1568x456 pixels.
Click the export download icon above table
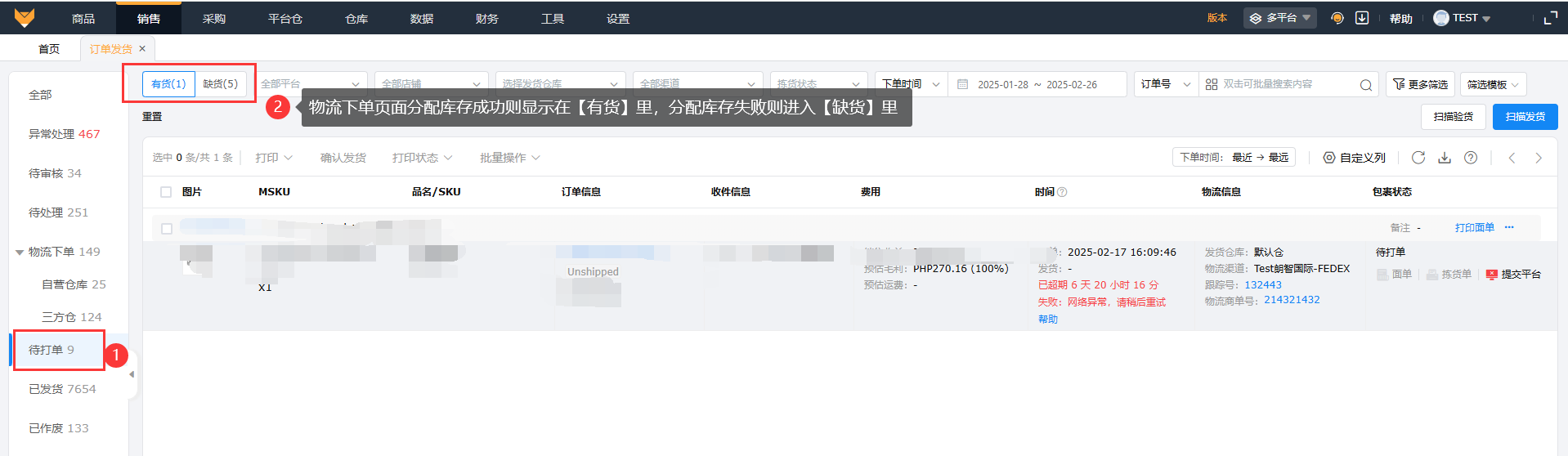(1445, 158)
